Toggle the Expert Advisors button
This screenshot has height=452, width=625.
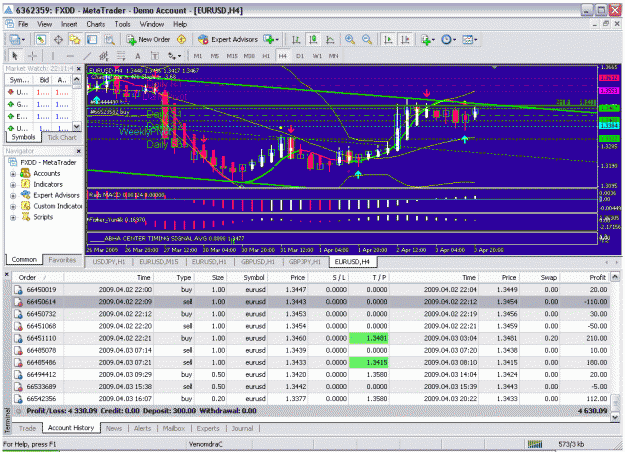[x=228, y=39]
